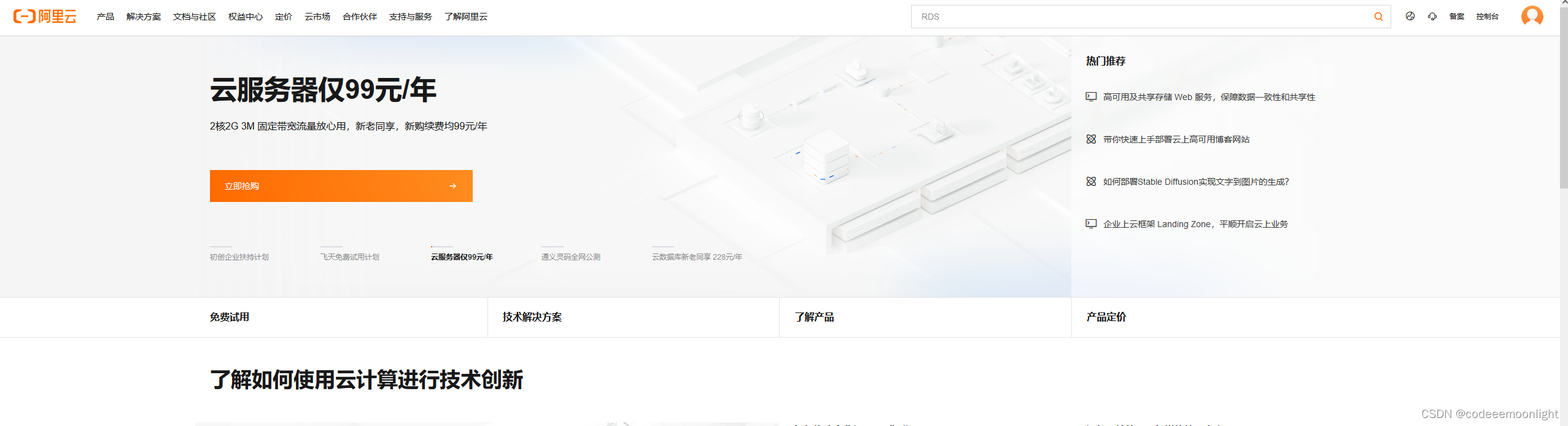Open the 合作伙伴 menu
Viewport: 1568px width, 426px height.
coord(360,17)
